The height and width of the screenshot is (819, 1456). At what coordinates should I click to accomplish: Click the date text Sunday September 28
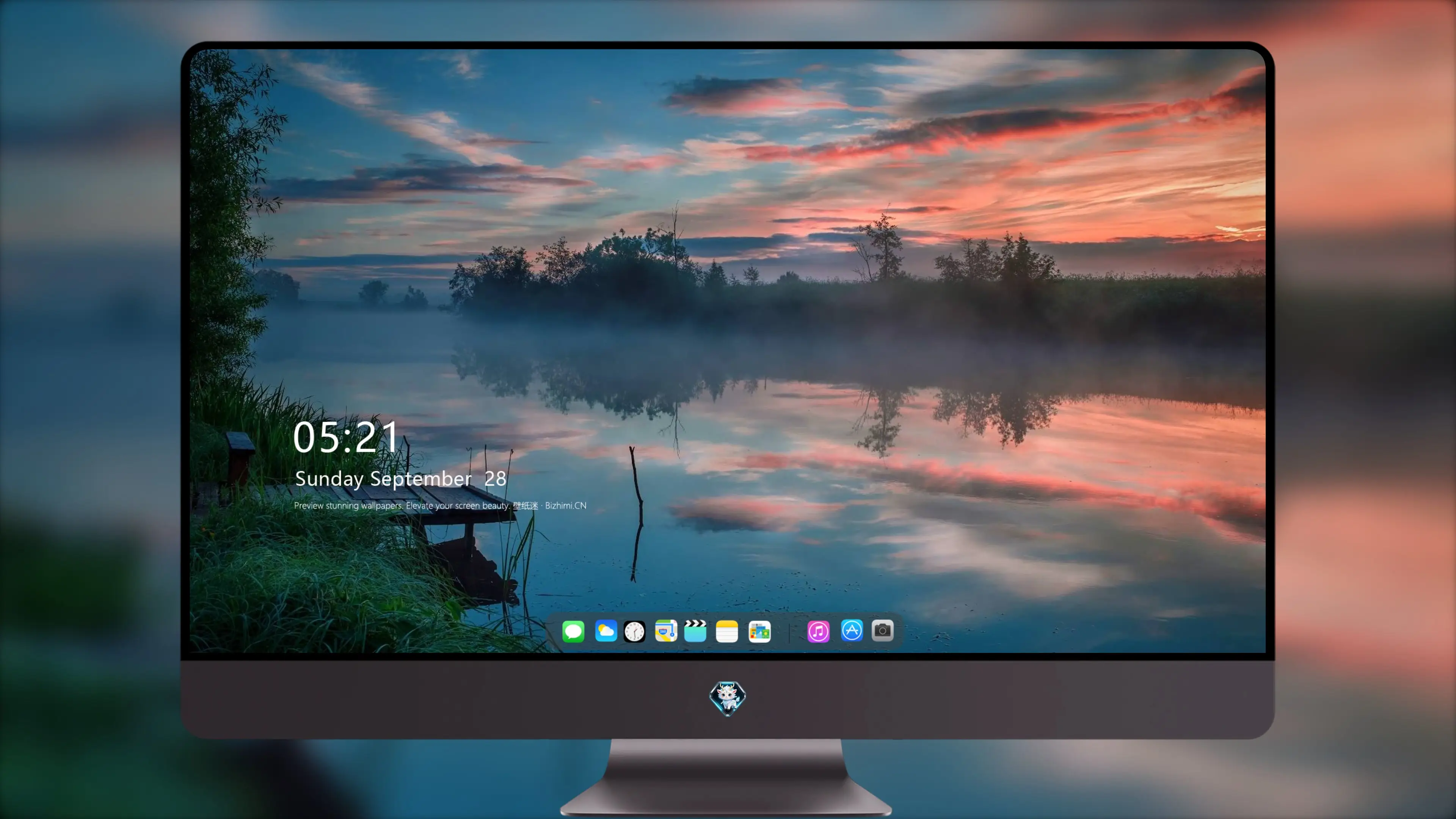point(401,479)
